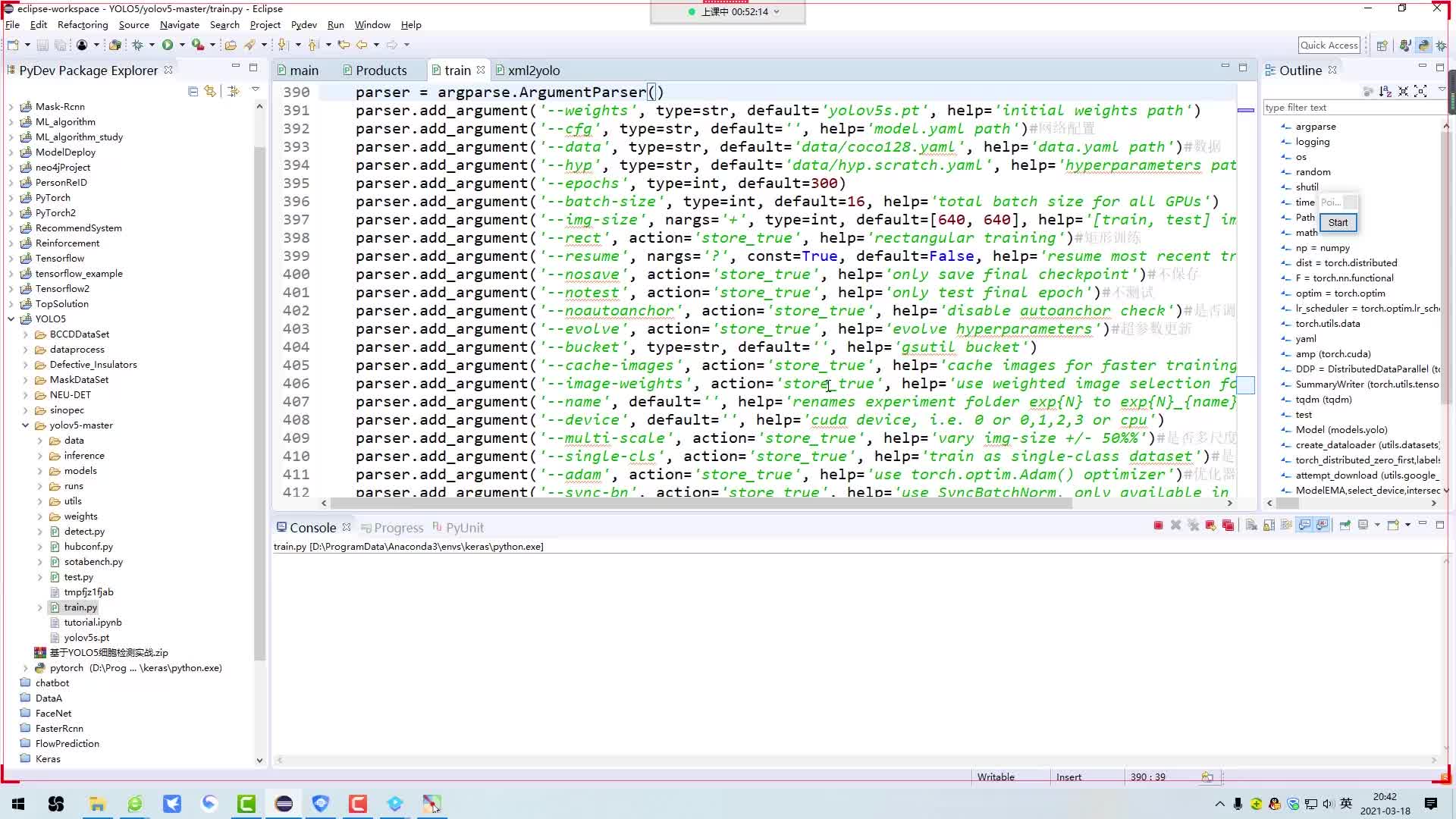Screen dimensions: 1456x819
Task: Click the Open Console icon
Action: click(1393, 526)
